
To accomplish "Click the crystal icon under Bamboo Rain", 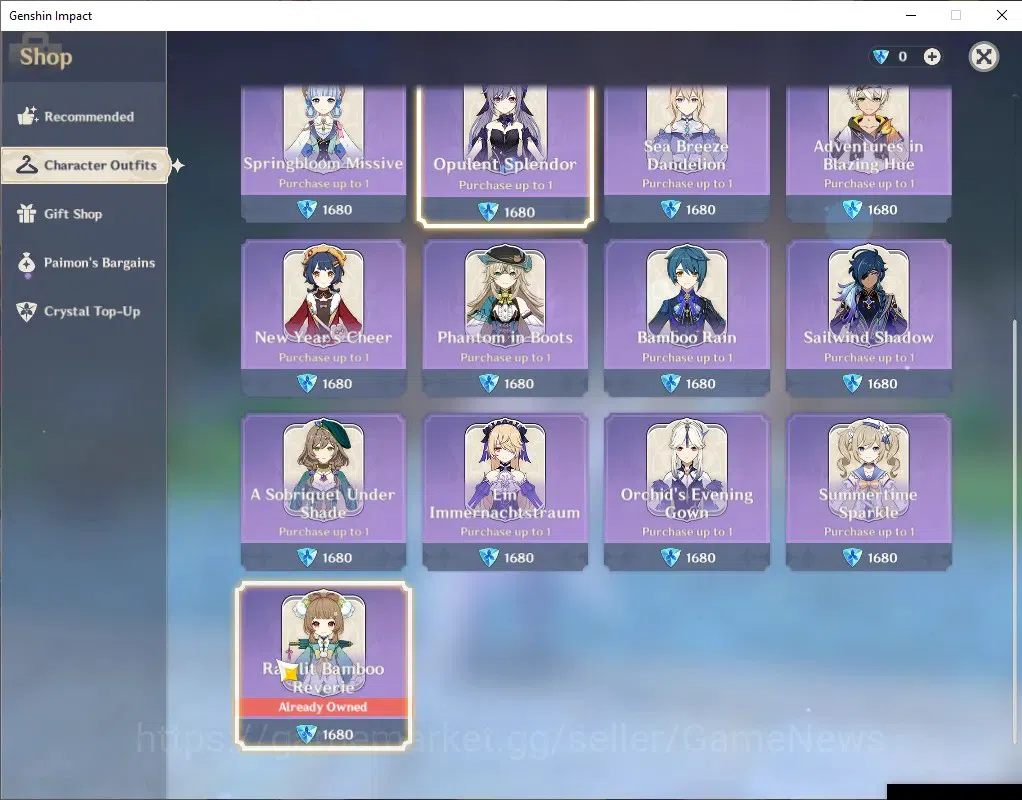I will click(x=671, y=383).
